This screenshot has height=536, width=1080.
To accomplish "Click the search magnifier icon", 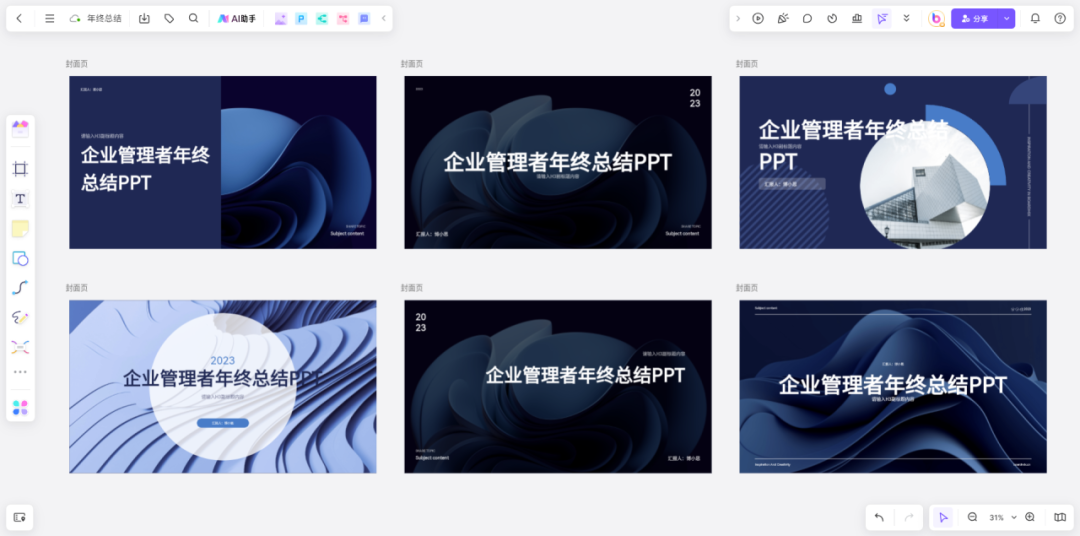I will coord(194,18).
